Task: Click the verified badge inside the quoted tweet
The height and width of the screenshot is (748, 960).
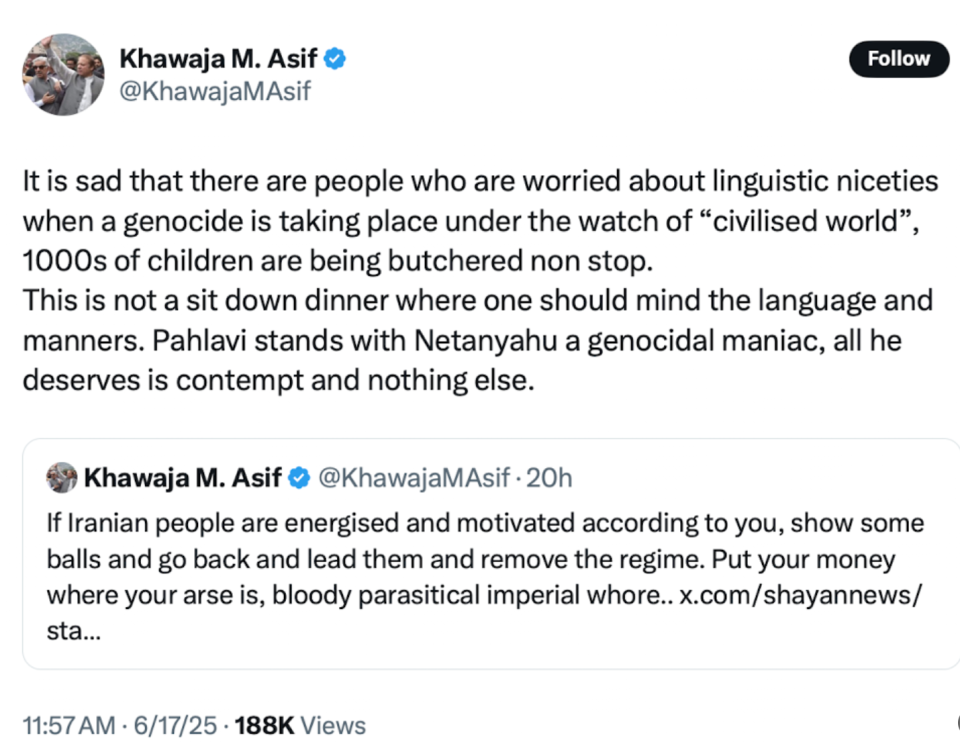Action: [x=298, y=478]
